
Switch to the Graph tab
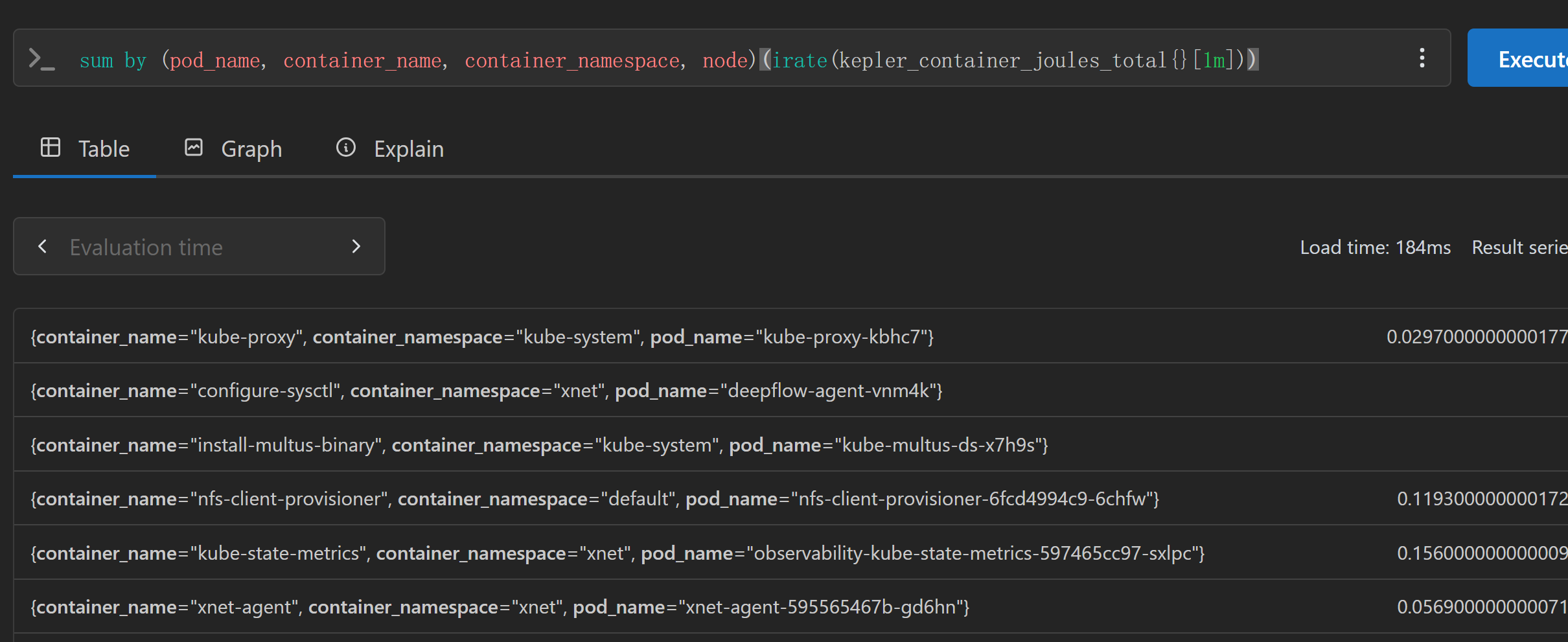233,149
